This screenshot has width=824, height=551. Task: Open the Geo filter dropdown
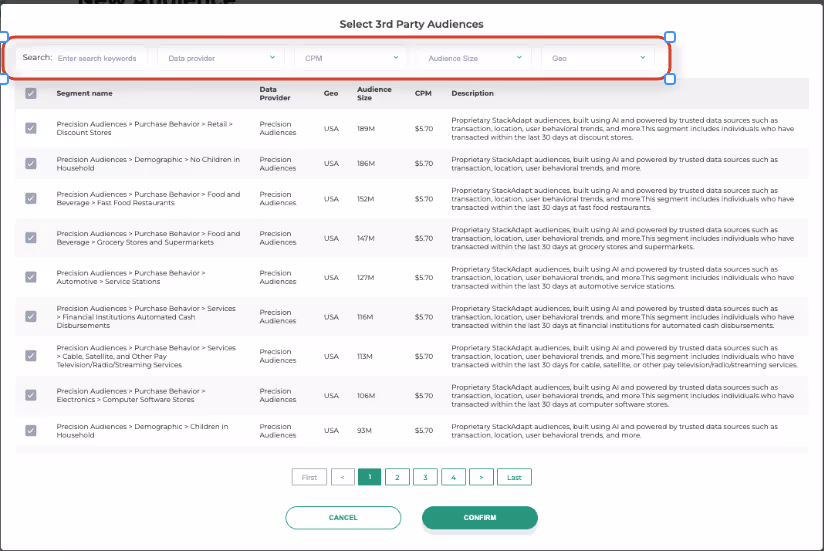click(x=598, y=58)
